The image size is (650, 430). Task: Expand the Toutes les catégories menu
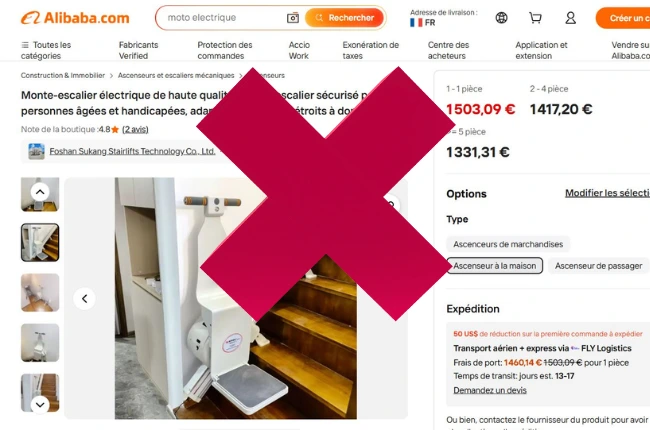pyautogui.click(x=46, y=50)
